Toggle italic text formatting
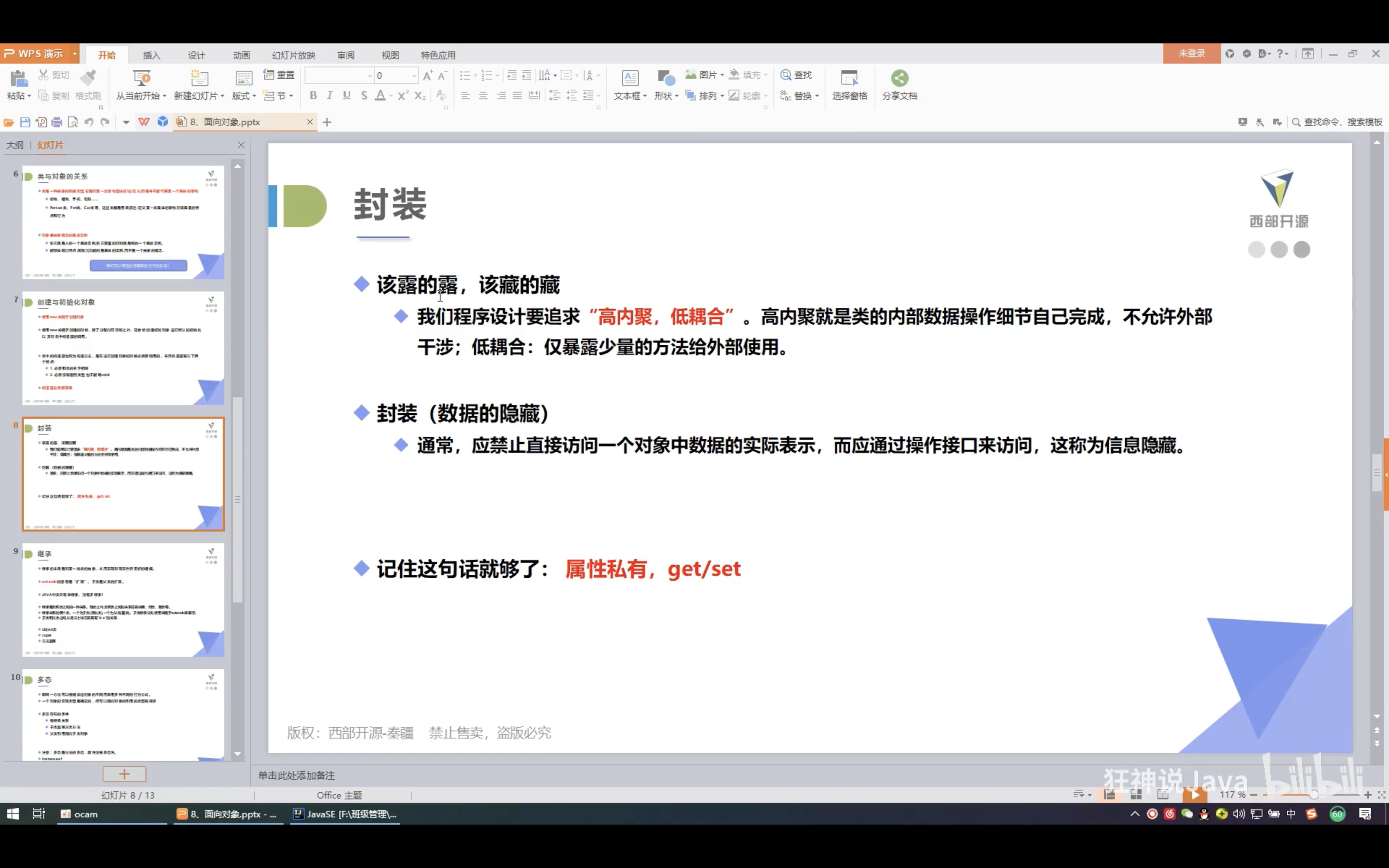Viewport: 1389px width, 868px height. [329, 95]
